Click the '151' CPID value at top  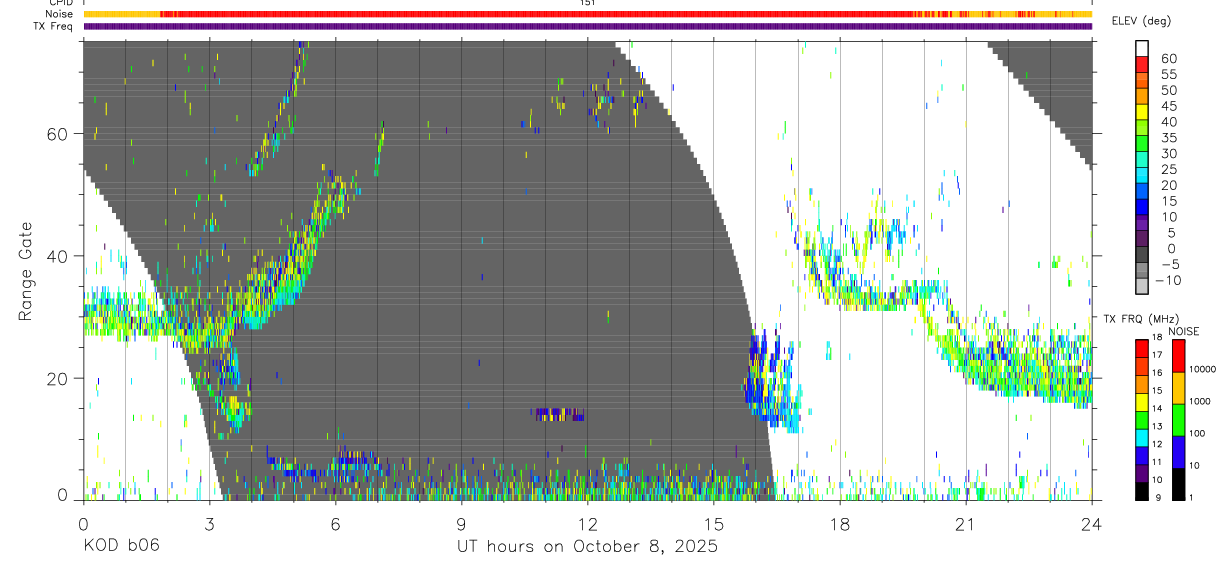click(587, 3)
